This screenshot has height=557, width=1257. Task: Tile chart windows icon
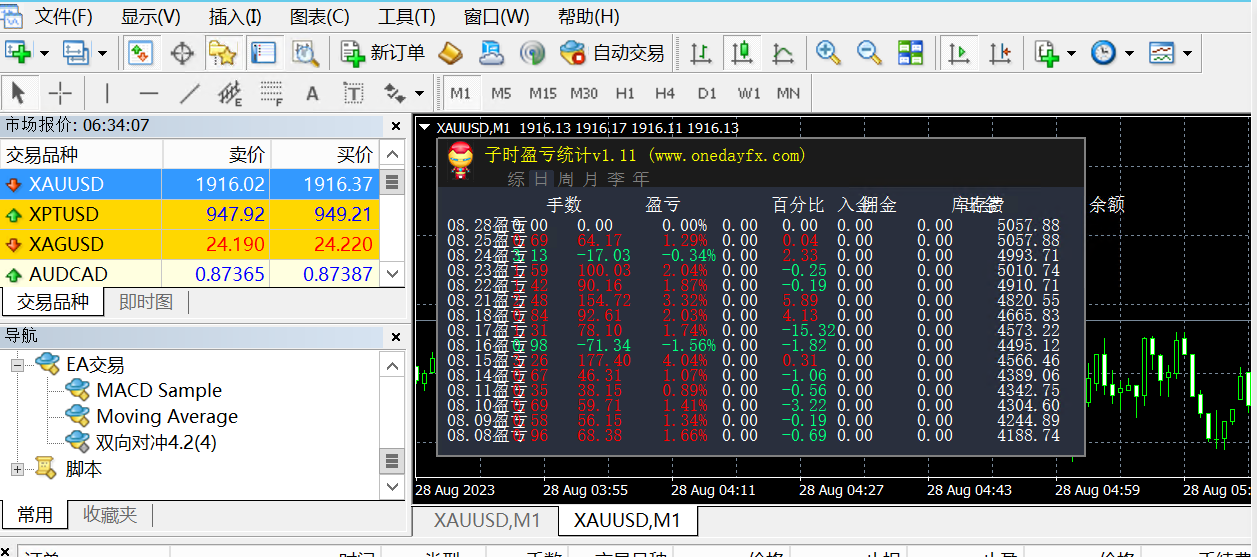pos(910,53)
